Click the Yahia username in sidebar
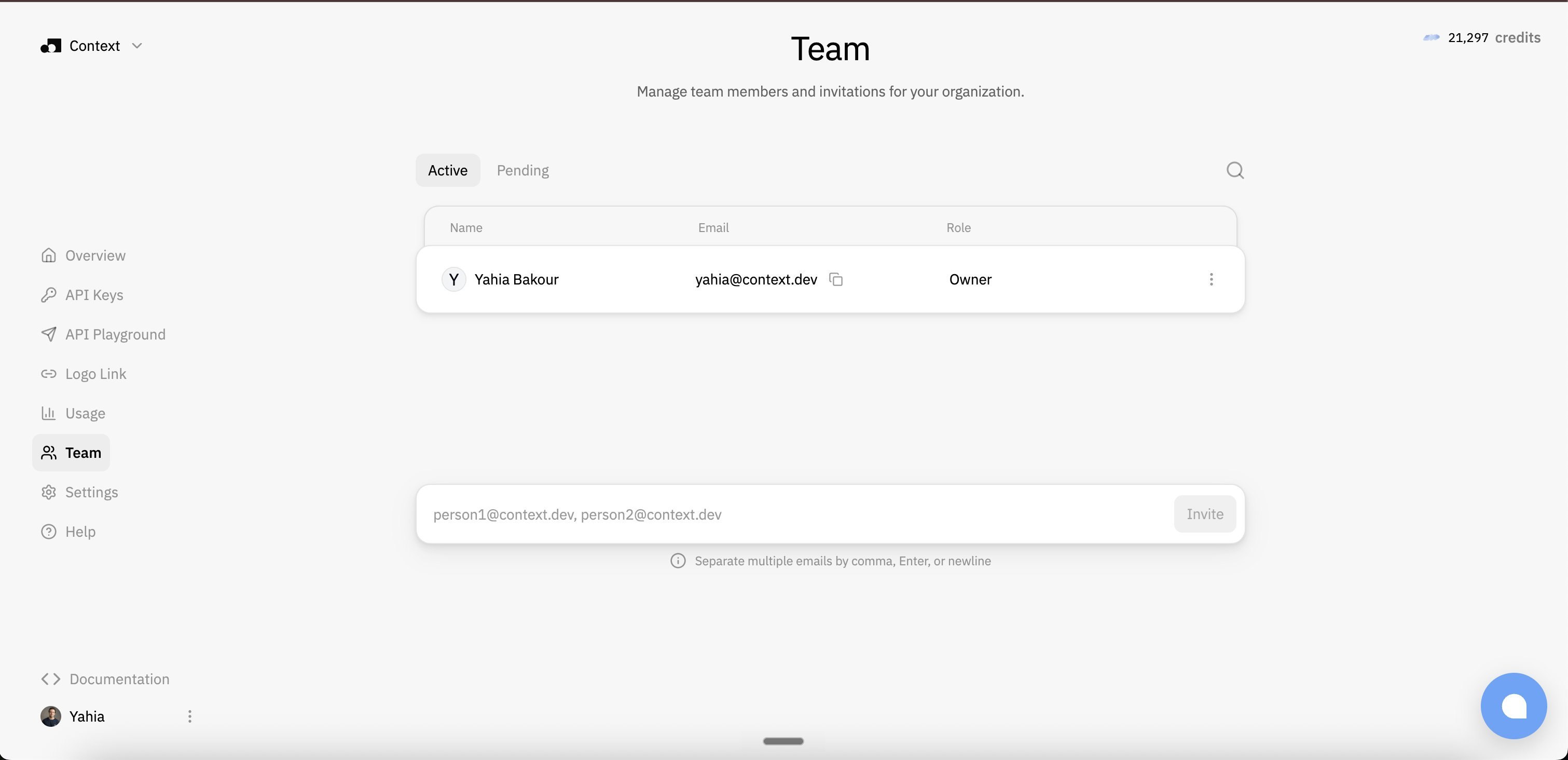Viewport: 1568px width, 760px height. click(87, 717)
